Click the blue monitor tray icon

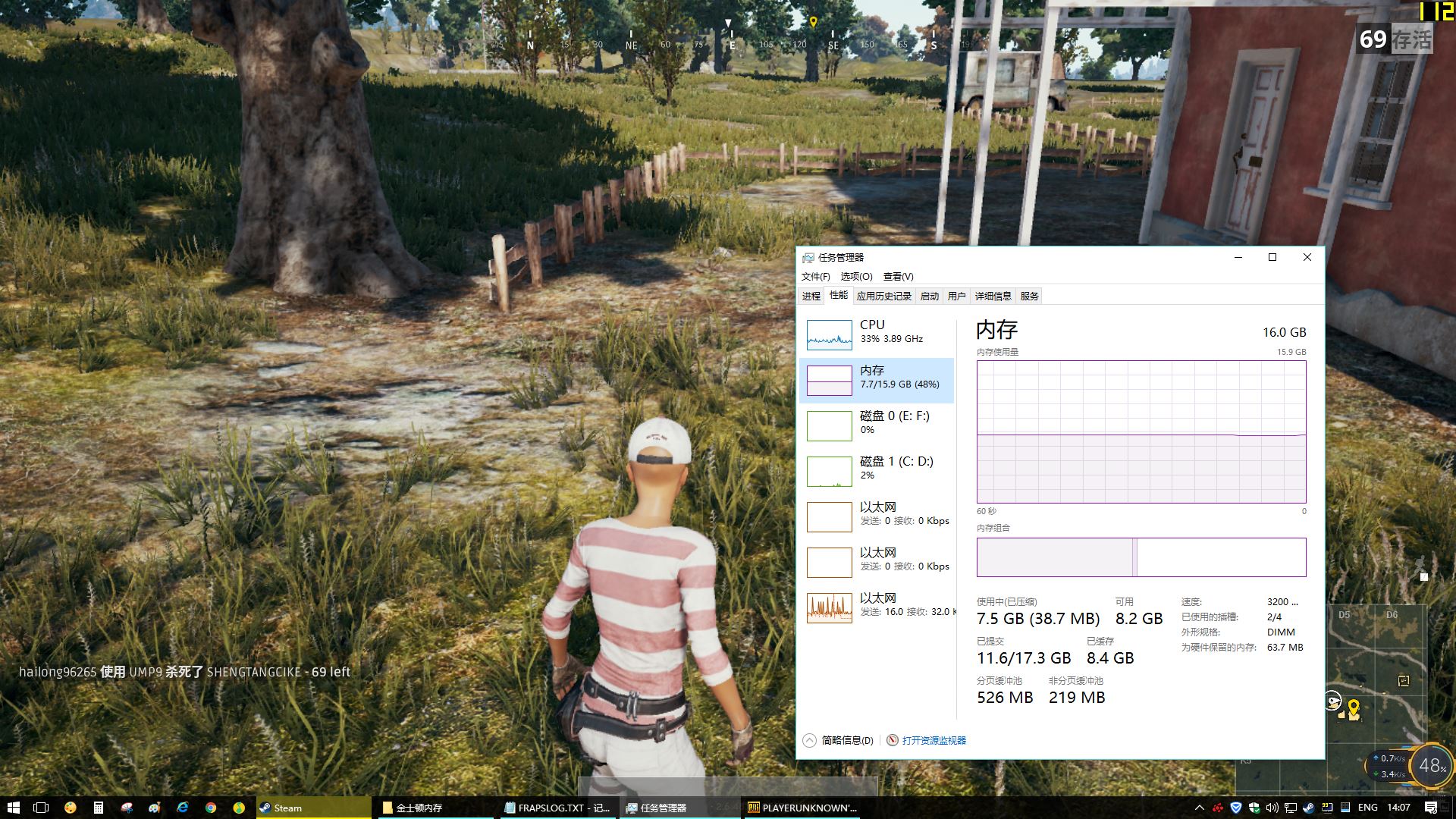[x=1345, y=808]
